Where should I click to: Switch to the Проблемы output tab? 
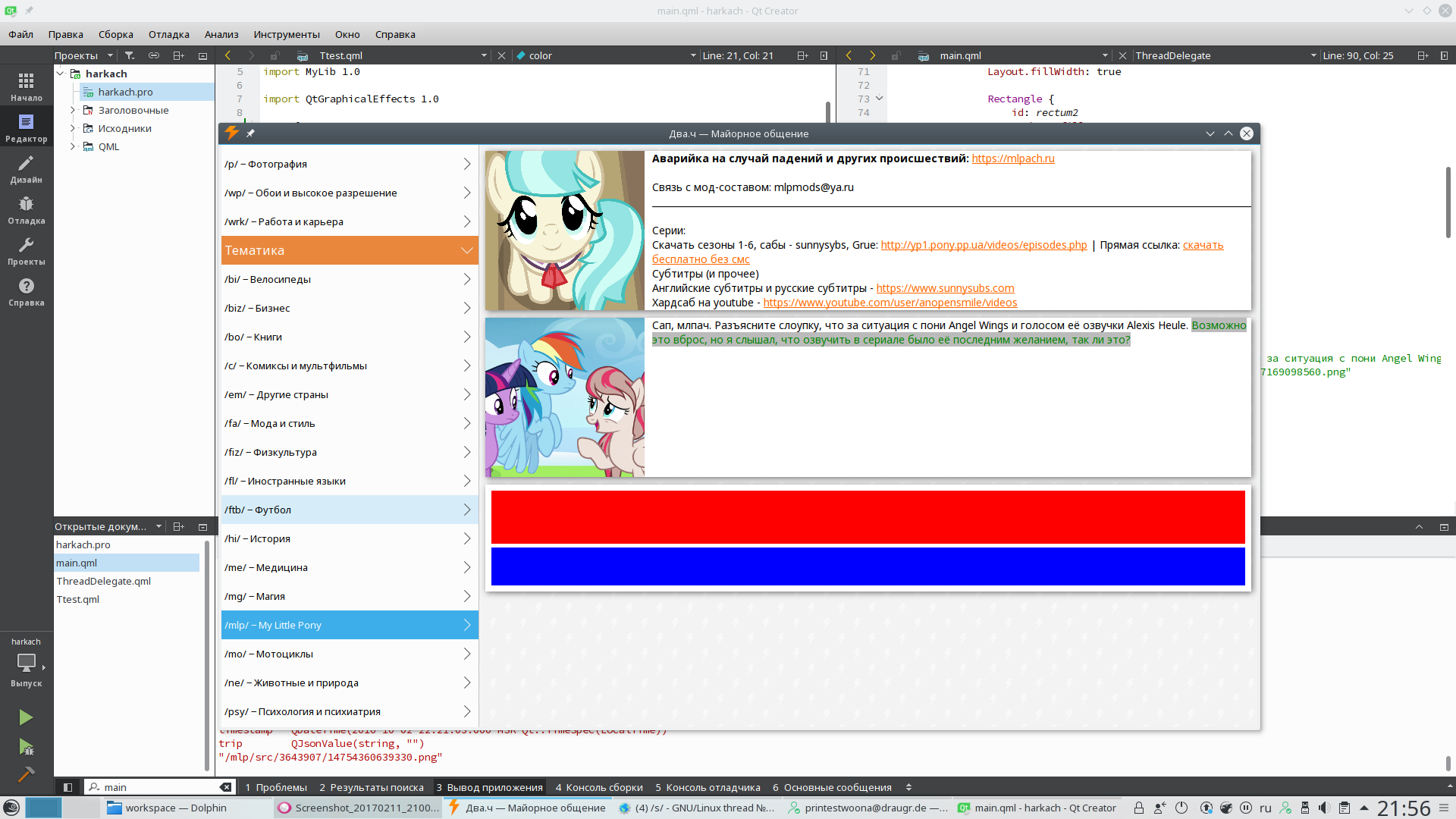click(276, 787)
